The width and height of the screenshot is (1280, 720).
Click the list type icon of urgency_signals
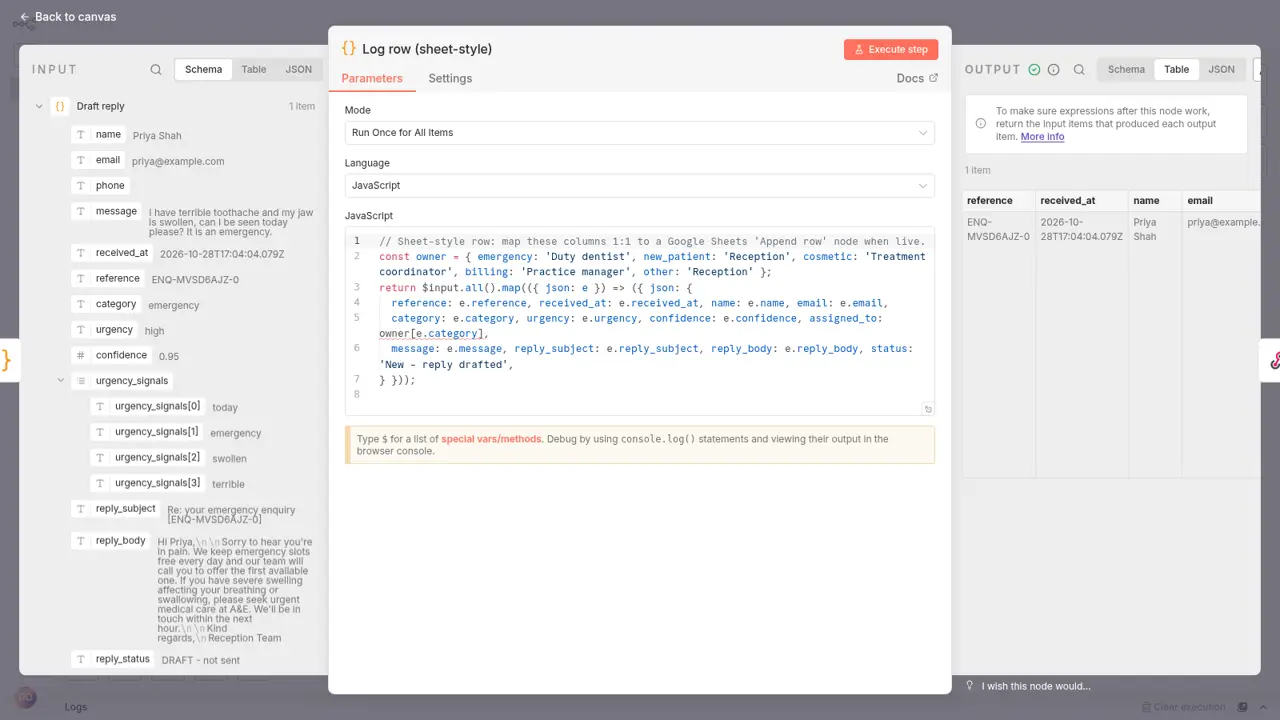[80, 381]
